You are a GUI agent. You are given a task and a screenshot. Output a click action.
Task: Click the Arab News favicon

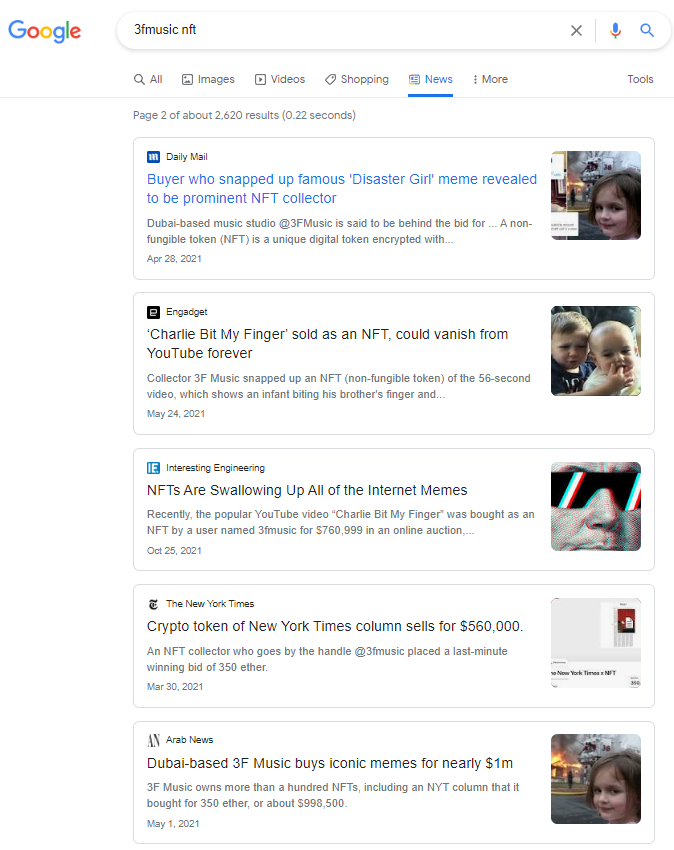coord(153,740)
